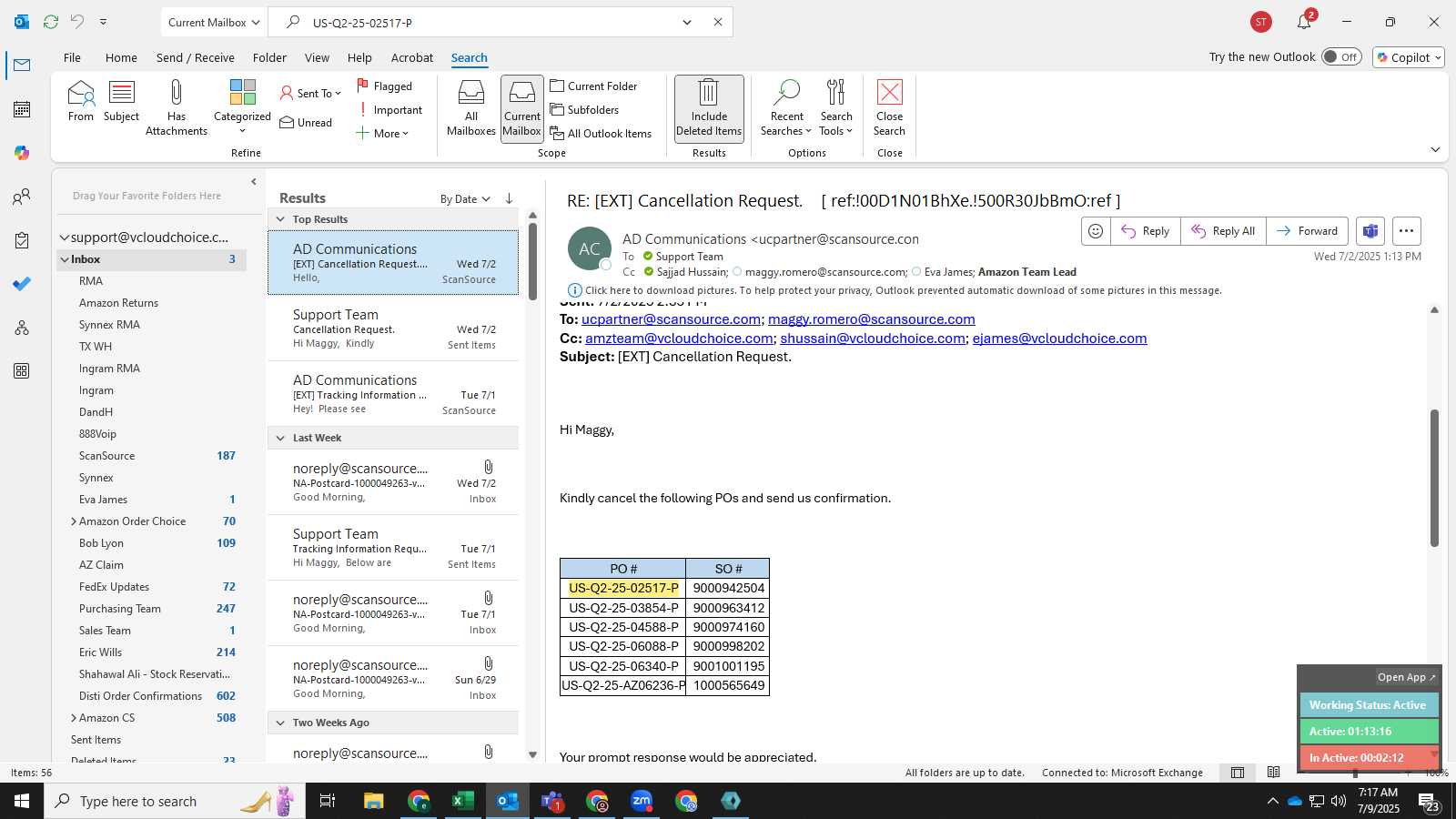This screenshot has width=1456, height=819.
Task: Toggle Try the new Outlook switch
Action: 1341,56
